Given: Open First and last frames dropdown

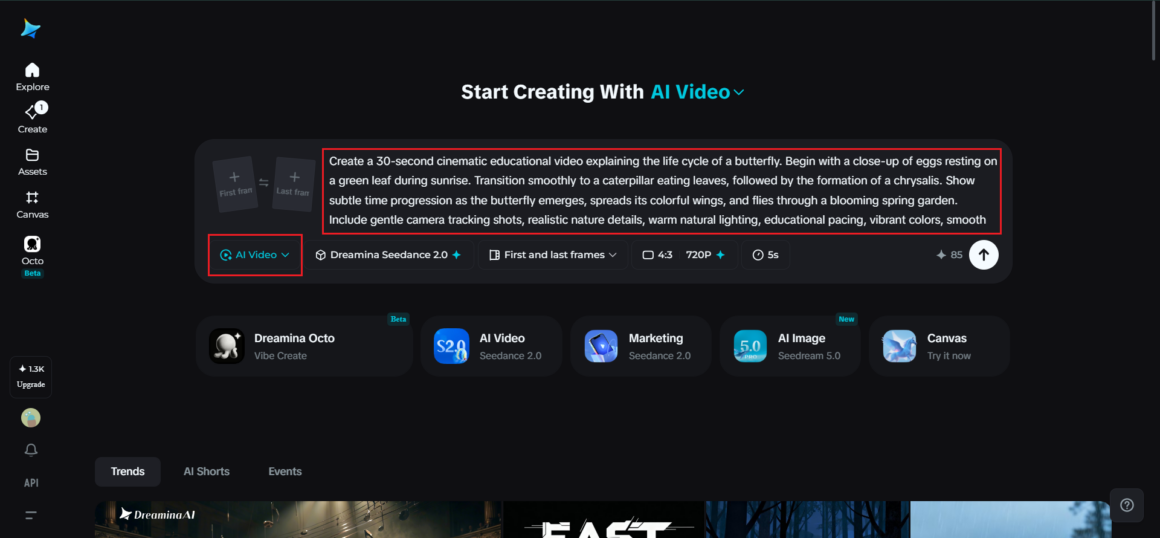Looking at the screenshot, I should pos(553,255).
